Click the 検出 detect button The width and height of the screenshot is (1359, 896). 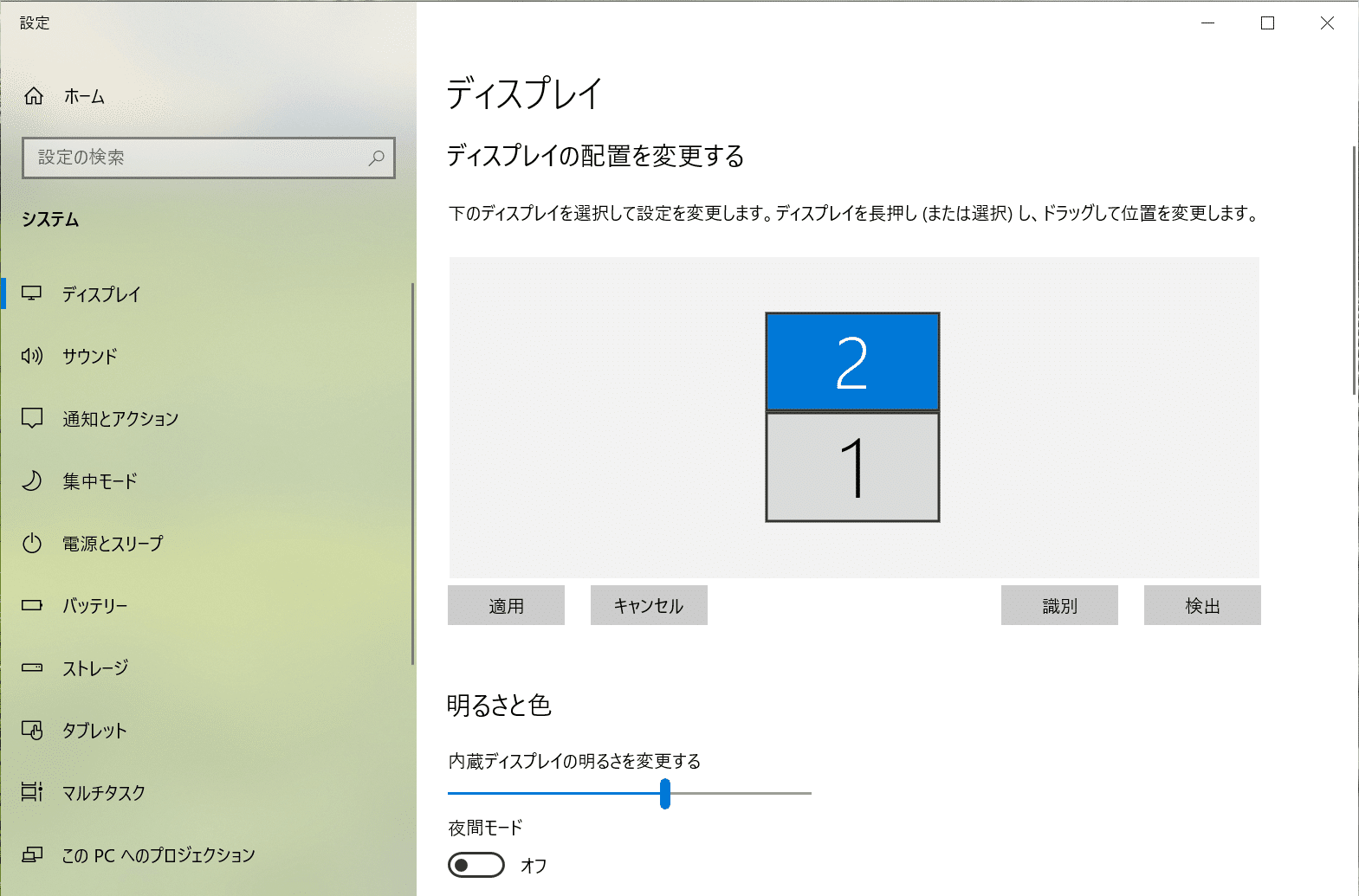point(1202,605)
